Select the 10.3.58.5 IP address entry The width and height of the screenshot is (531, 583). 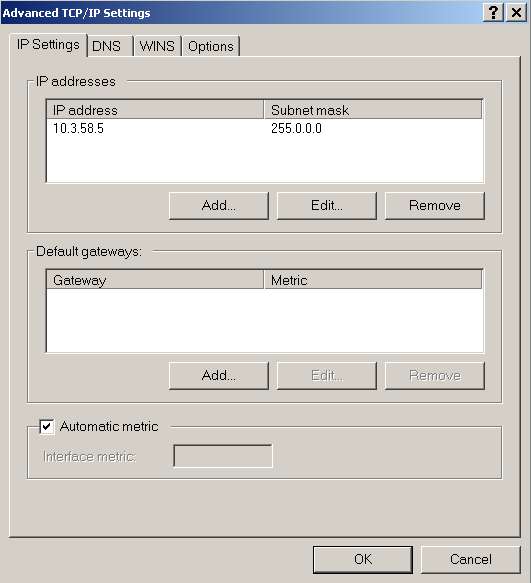click(x=78, y=129)
